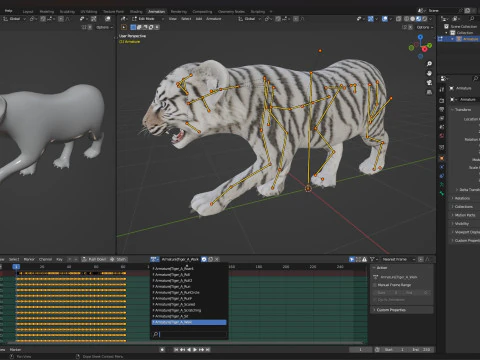The height and width of the screenshot is (360, 480).
Task: Choose the new selection mode icon
Action: point(133,27)
